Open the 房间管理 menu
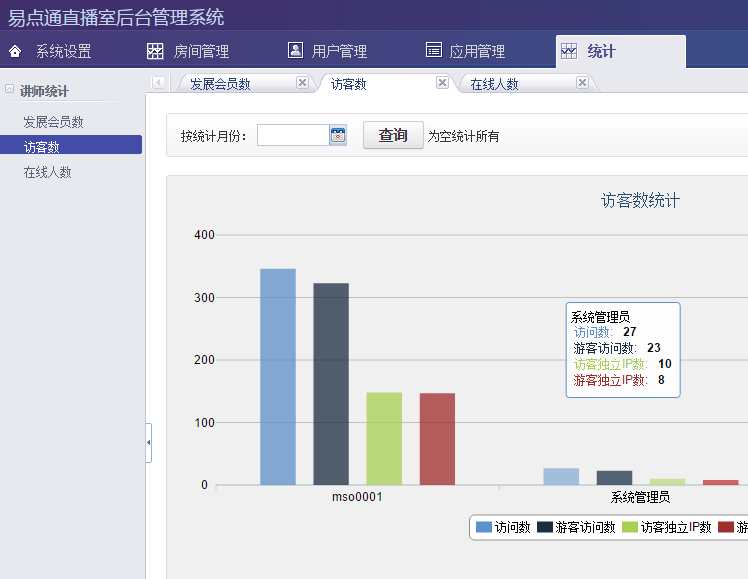 (x=201, y=51)
